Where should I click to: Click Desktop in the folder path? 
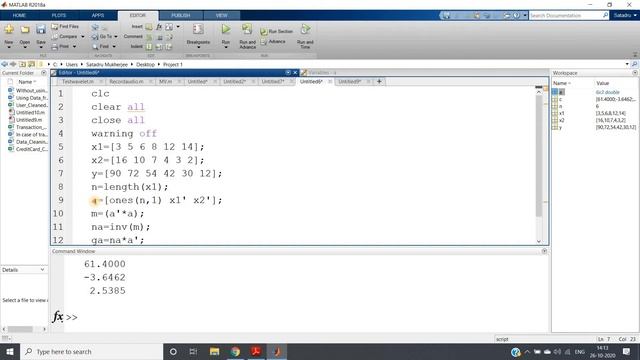pos(145,64)
